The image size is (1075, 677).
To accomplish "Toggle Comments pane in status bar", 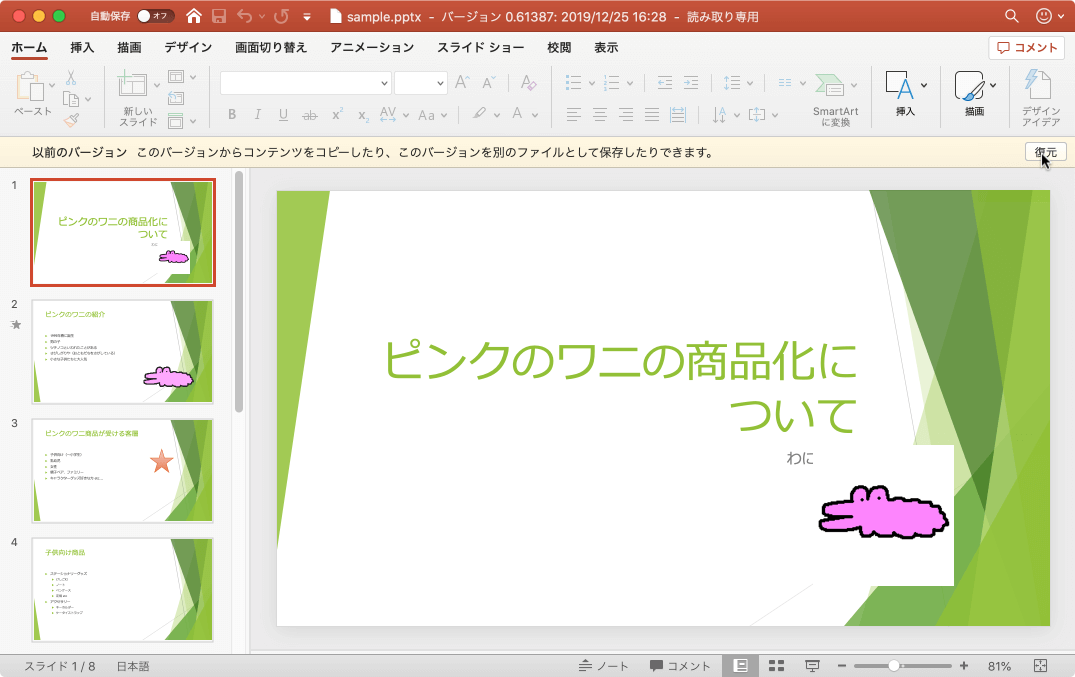I will [679, 665].
